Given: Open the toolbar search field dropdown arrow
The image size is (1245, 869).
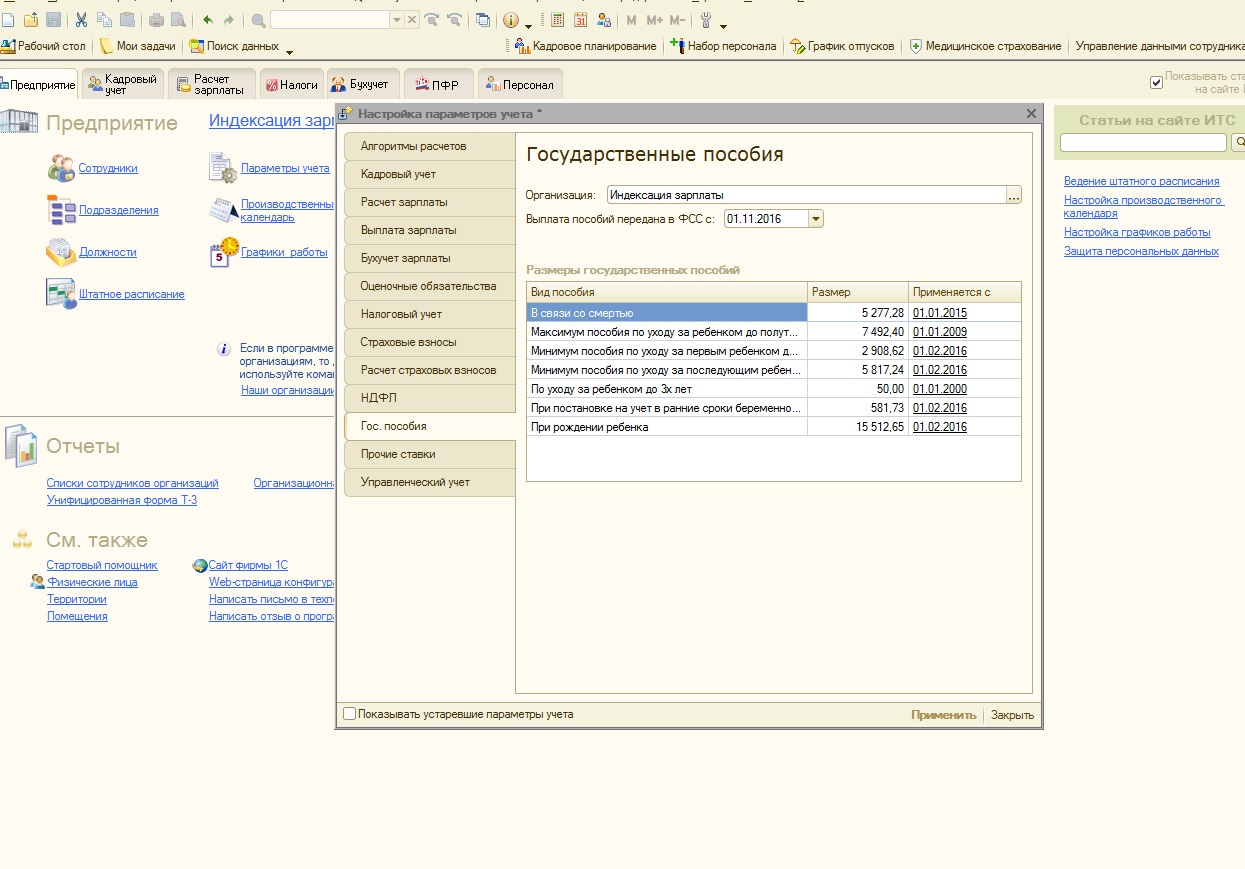Looking at the screenshot, I should coord(397,20).
